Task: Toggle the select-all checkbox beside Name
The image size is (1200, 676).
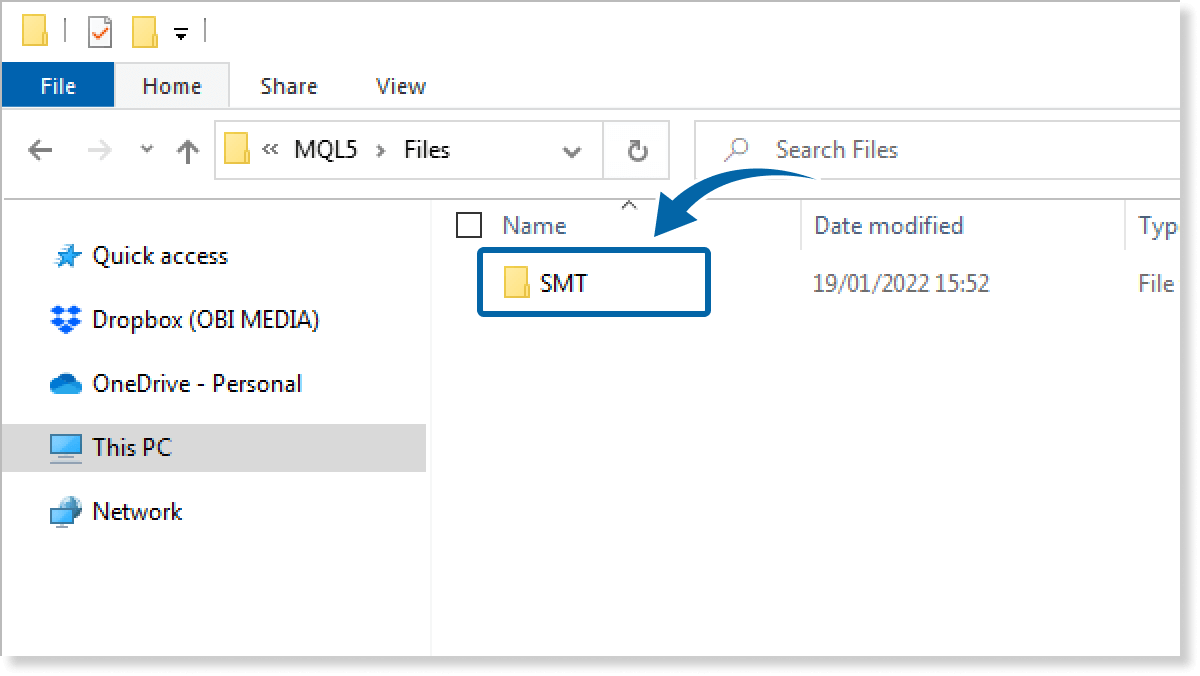Action: 468,226
